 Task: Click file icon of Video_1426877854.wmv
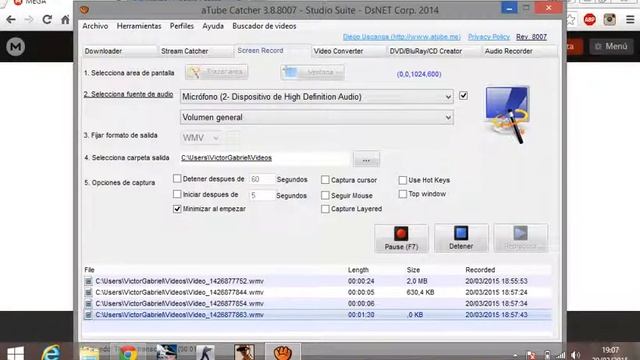click(x=88, y=304)
